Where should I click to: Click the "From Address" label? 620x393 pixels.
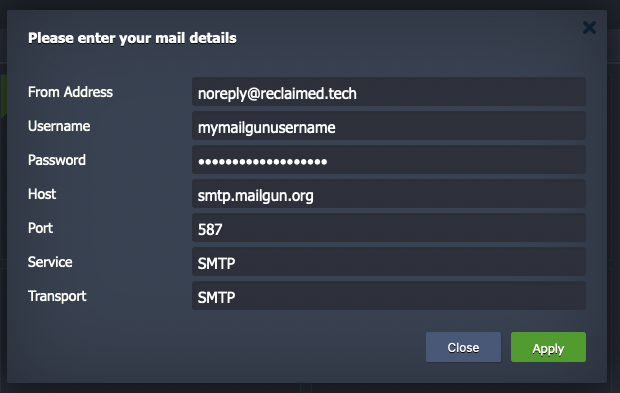(70, 92)
